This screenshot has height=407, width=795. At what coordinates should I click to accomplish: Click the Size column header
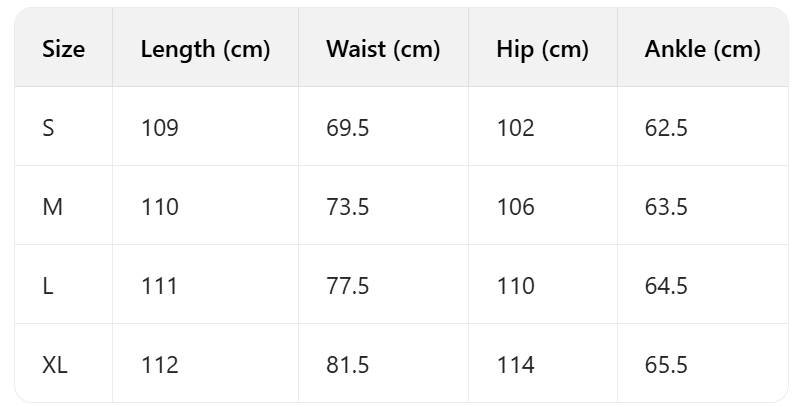64,49
